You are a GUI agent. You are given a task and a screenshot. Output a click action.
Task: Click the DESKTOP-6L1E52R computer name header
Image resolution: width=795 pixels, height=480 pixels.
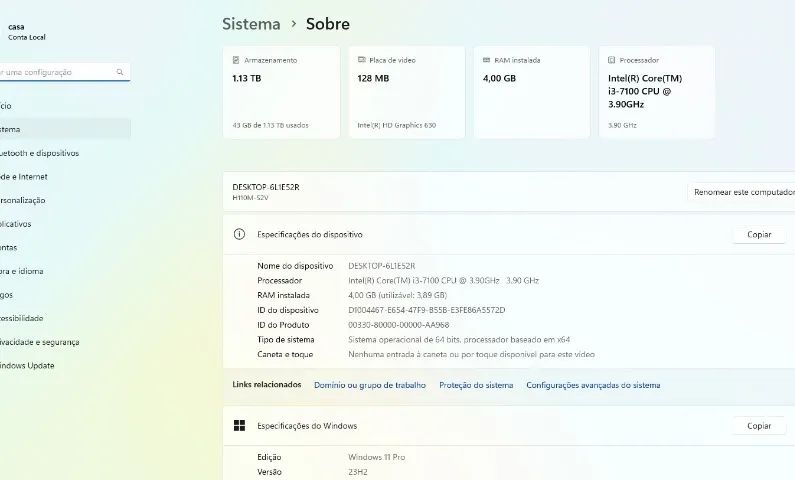[x=266, y=187]
